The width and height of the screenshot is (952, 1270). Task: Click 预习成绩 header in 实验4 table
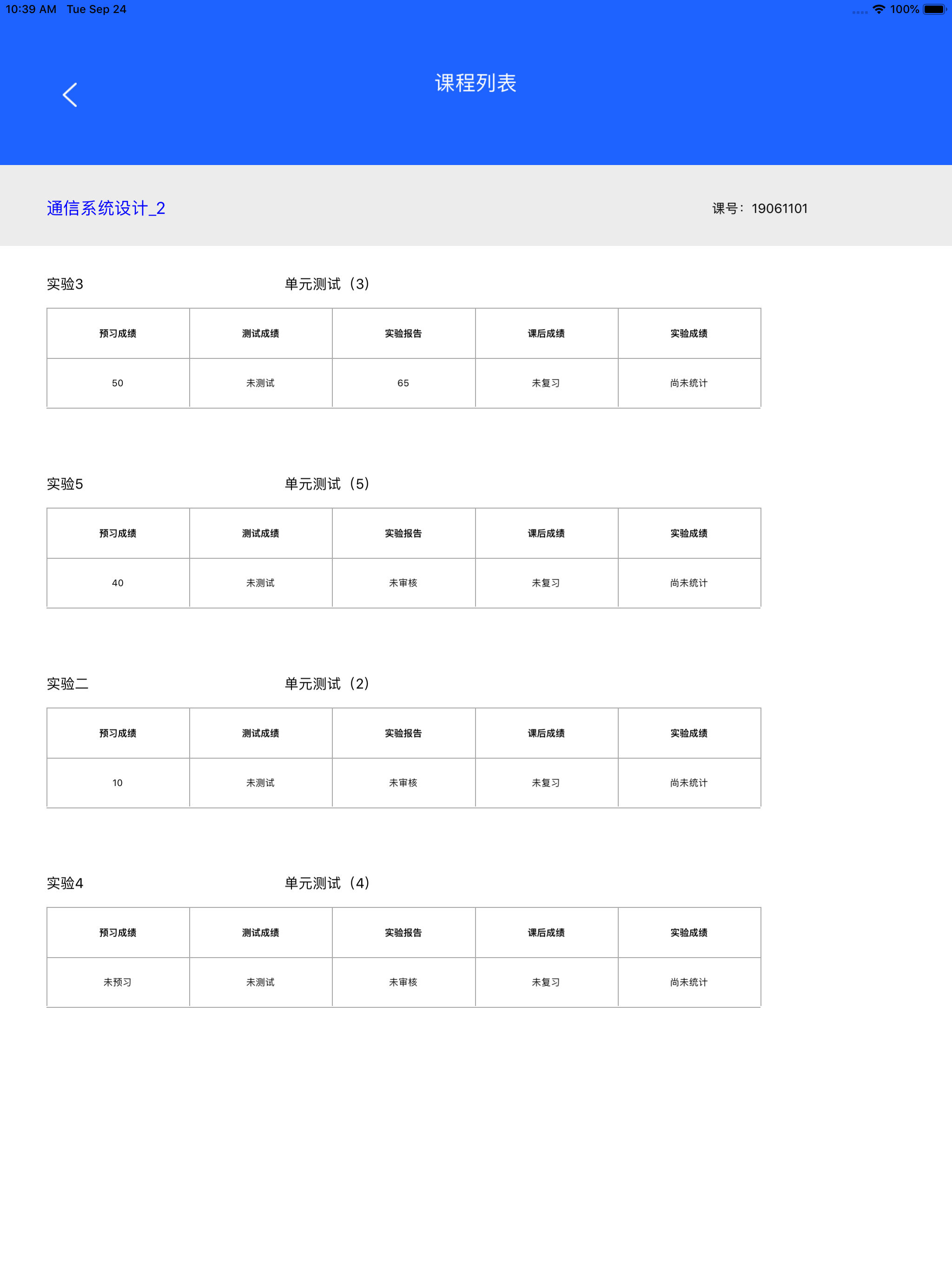pos(118,933)
